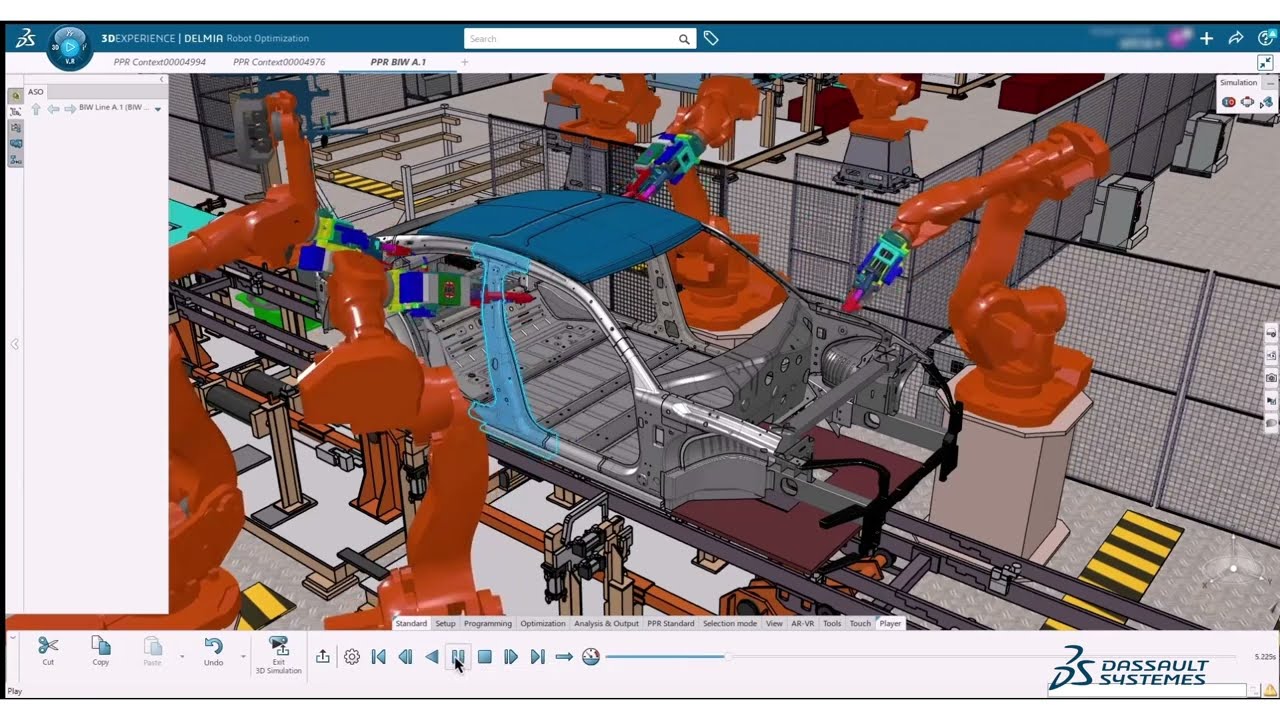The width and height of the screenshot is (1280, 720).
Task: Open the Selection mode tab
Action: pyautogui.click(x=730, y=623)
